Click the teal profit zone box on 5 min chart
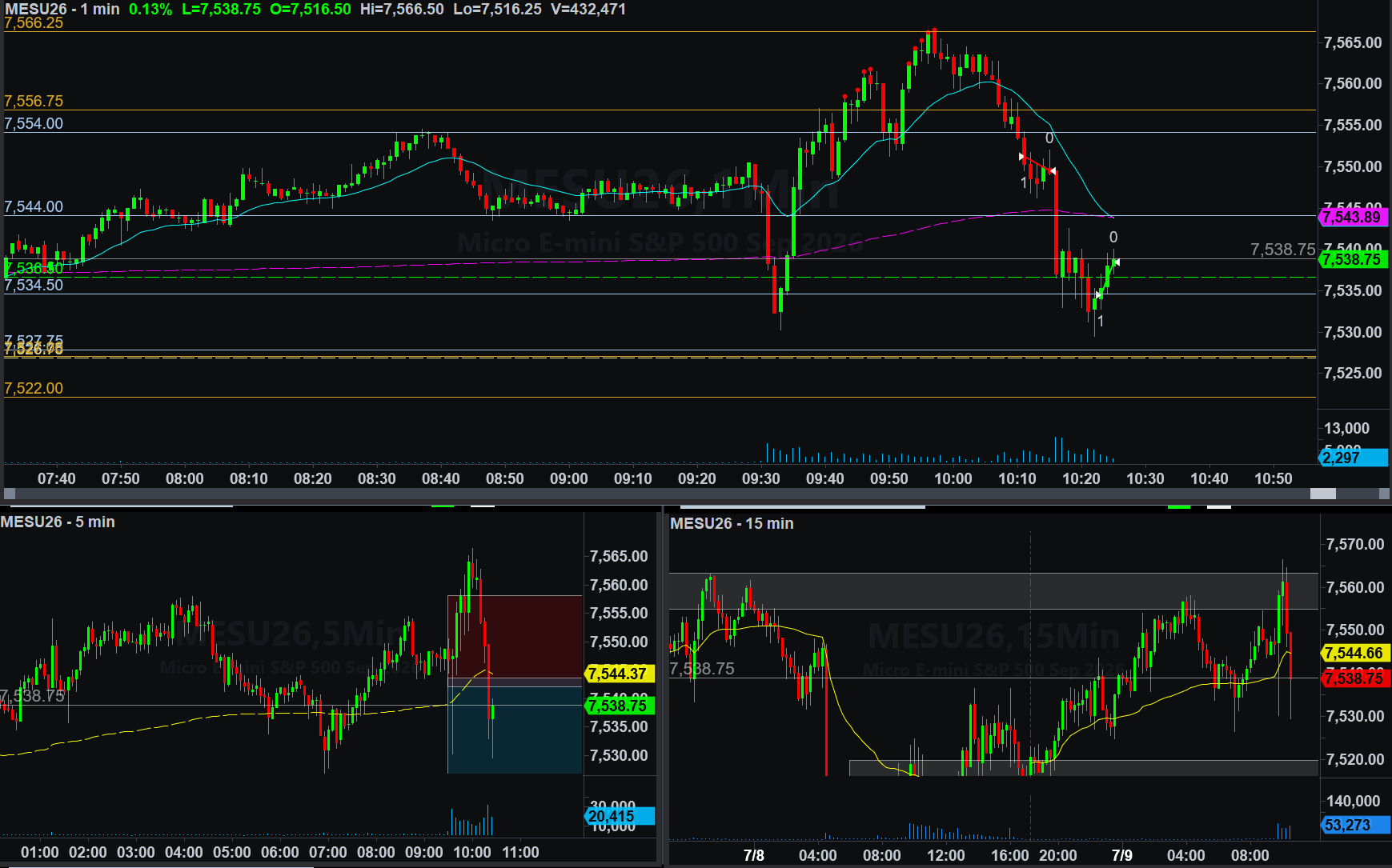Screen dimensions: 1392x868 [x=515, y=730]
